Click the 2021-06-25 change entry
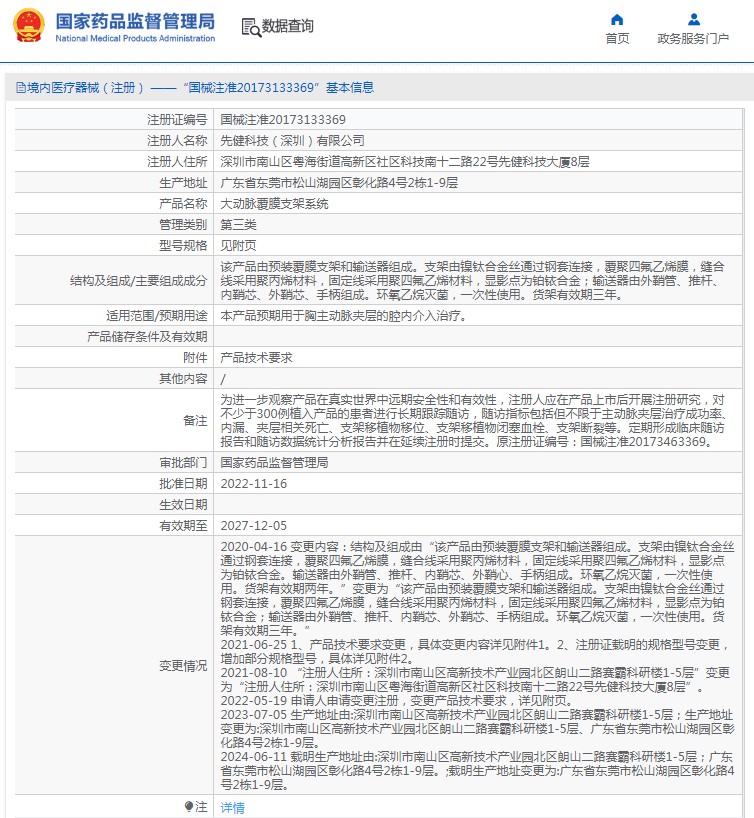754x818 pixels. click(474, 652)
